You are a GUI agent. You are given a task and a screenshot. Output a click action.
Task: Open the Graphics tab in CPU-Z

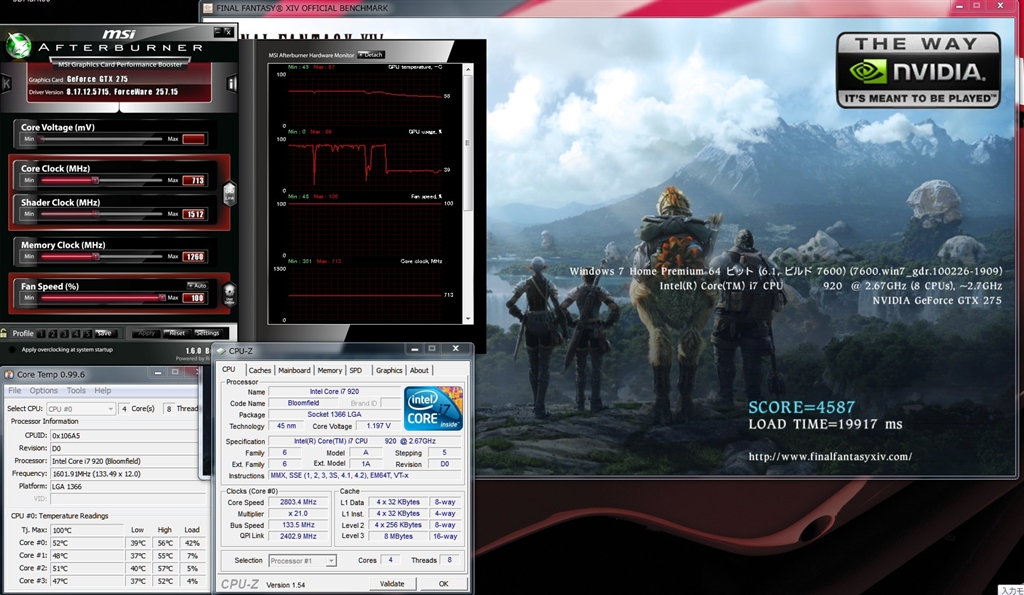[389, 370]
